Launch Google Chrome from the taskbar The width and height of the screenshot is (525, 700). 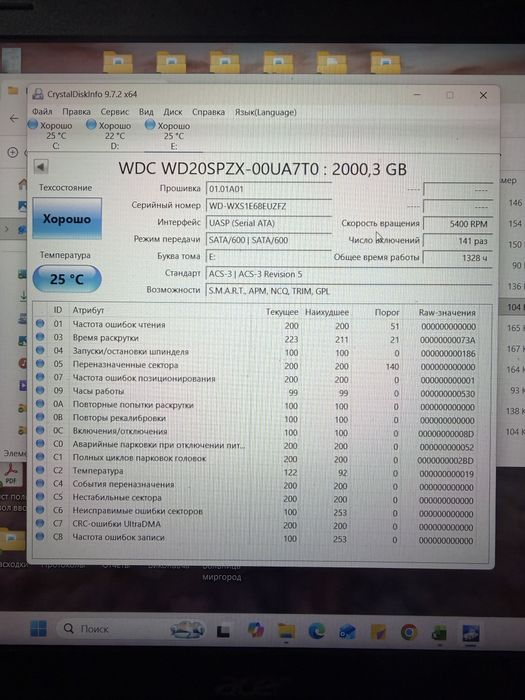[408, 632]
